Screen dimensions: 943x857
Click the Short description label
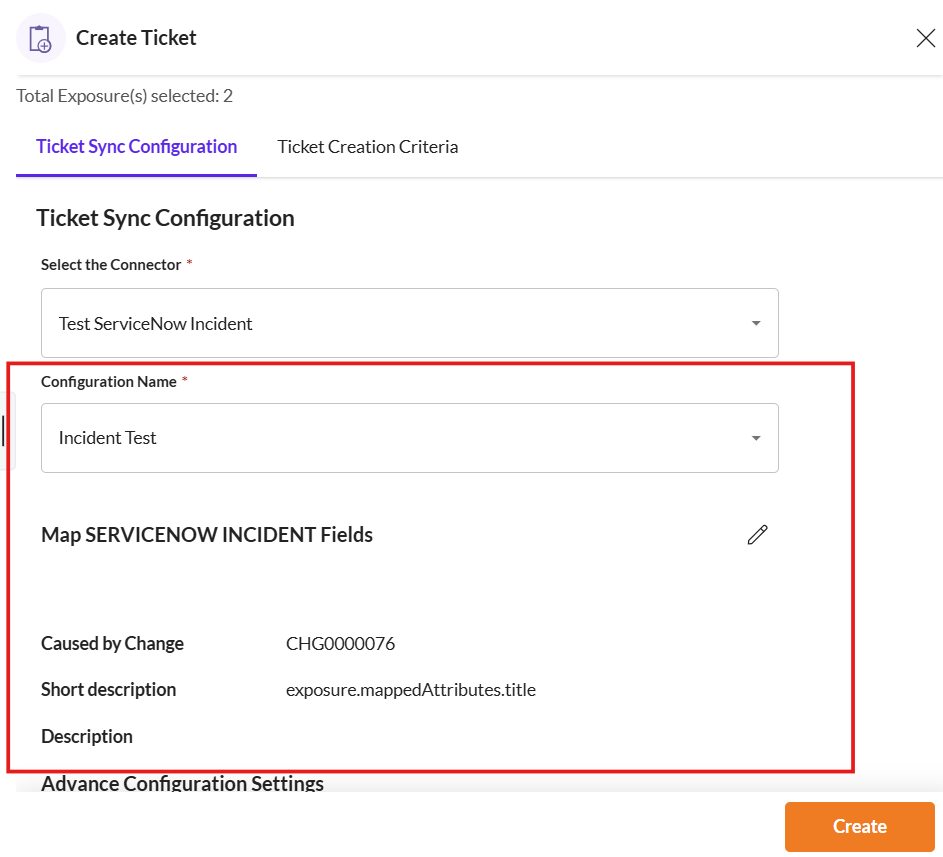click(x=109, y=690)
